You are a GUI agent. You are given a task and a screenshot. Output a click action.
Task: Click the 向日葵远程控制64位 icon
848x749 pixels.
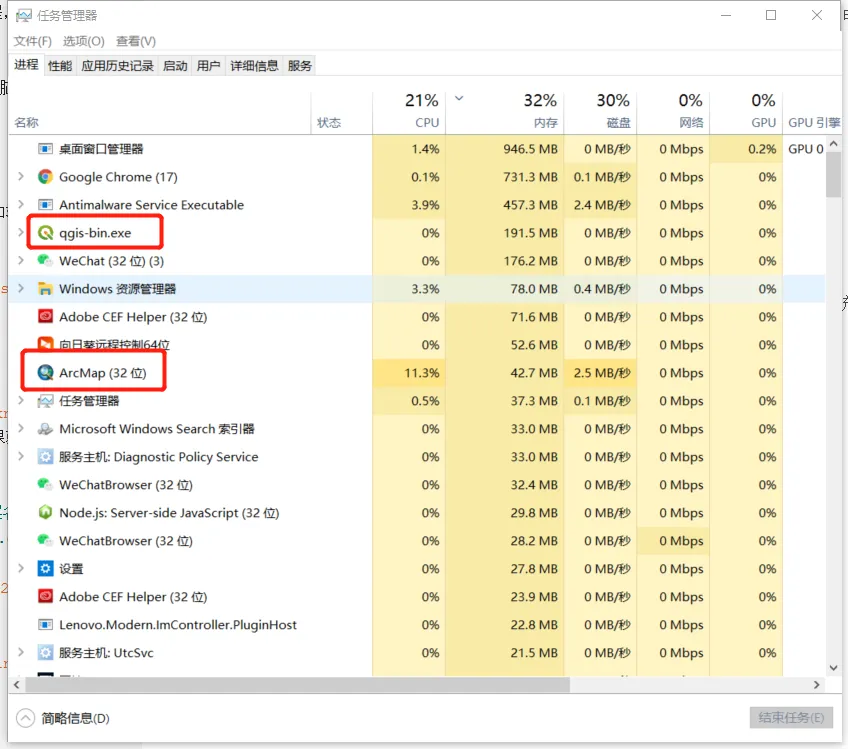click(x=45, y=344)
